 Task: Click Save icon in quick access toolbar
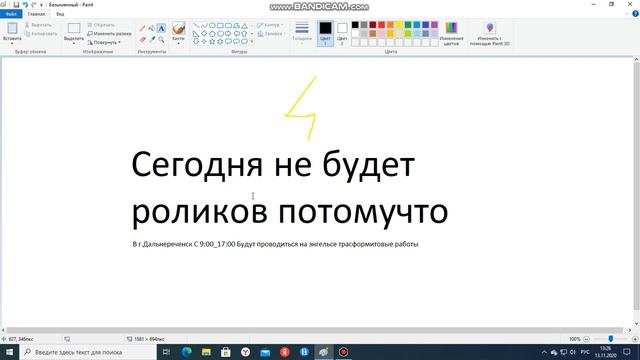pos(16,4)
